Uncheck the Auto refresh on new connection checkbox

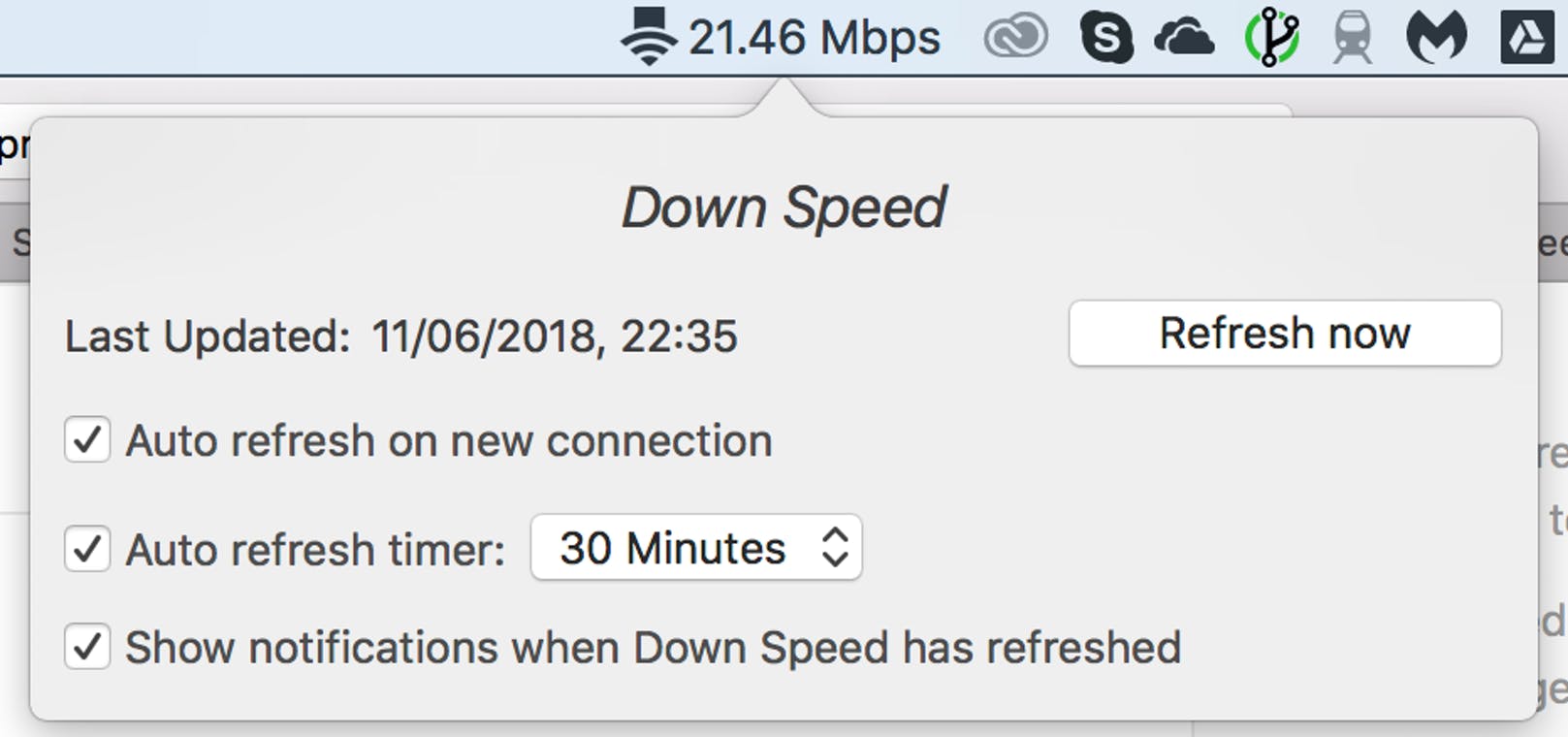(x=87, y=440)
